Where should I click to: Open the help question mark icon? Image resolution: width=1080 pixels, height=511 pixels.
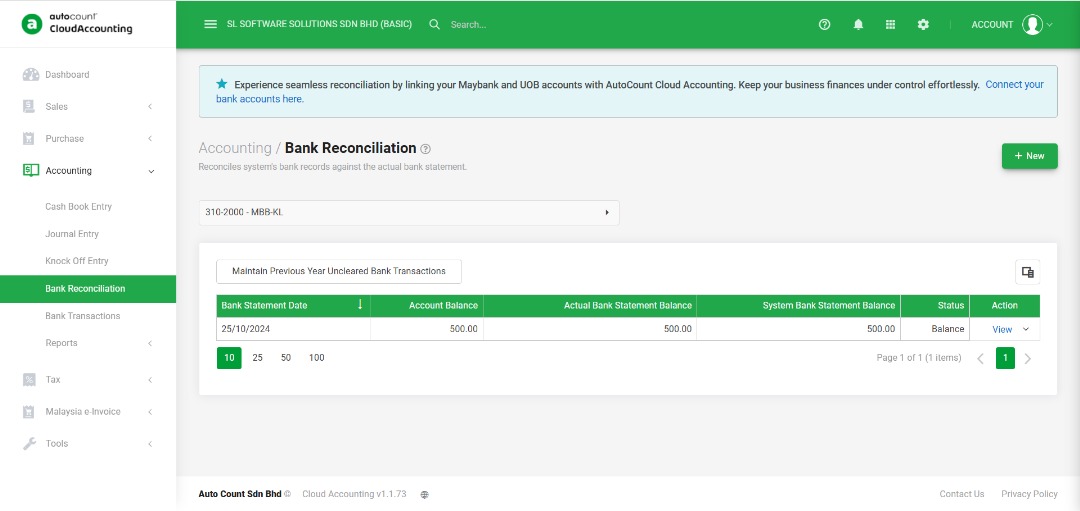(x=824, y=24)
